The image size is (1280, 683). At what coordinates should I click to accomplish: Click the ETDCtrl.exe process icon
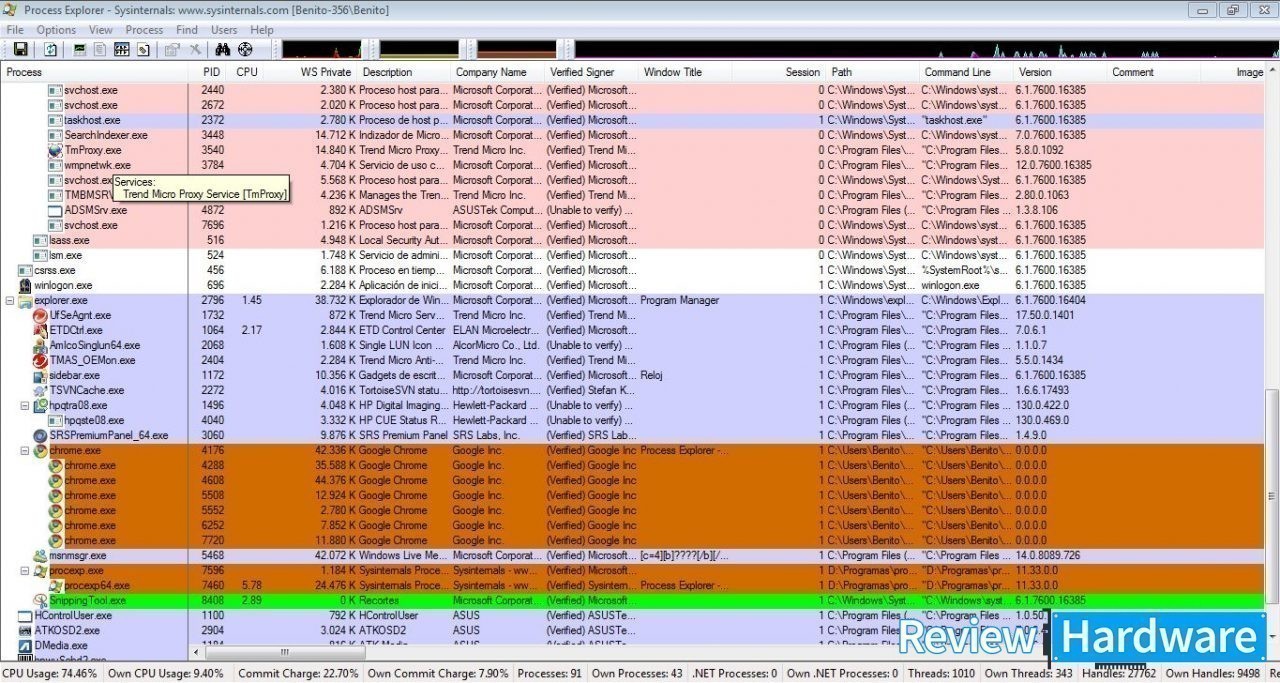coord(41,330)
